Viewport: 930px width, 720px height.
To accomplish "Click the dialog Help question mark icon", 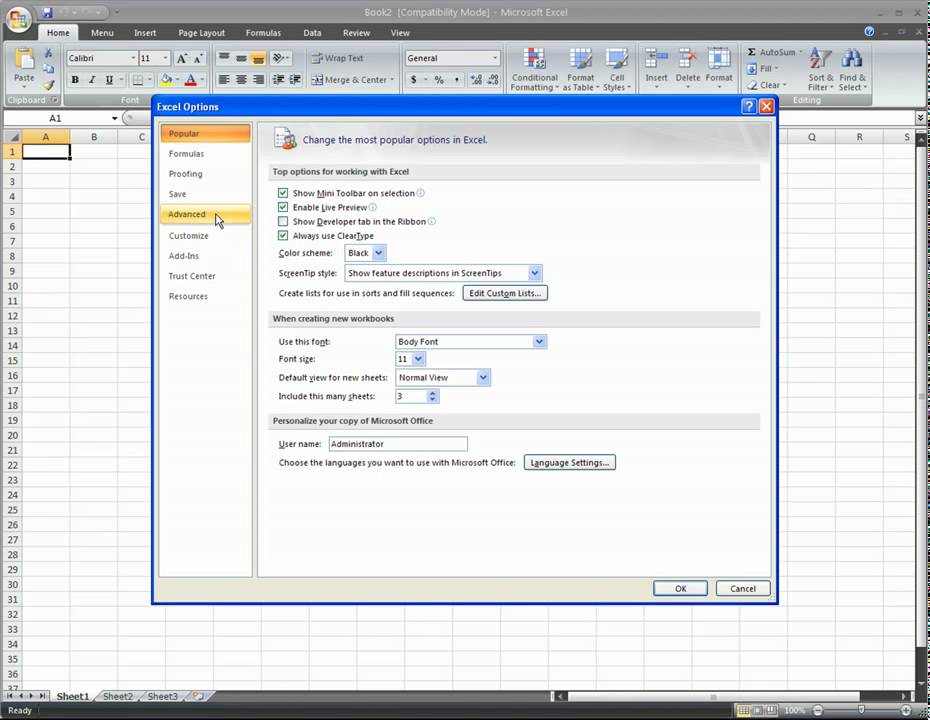I will (x=749, y=106).
